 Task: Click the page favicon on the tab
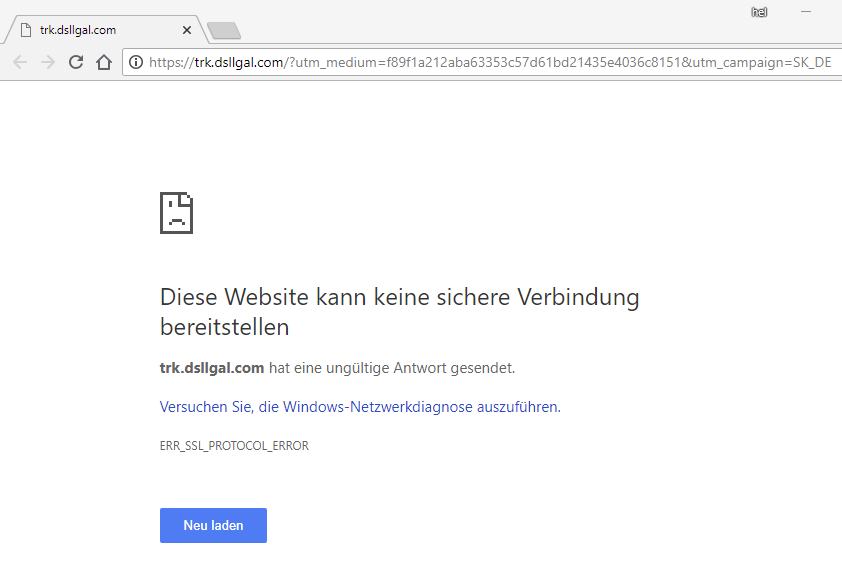click(26, 30)
